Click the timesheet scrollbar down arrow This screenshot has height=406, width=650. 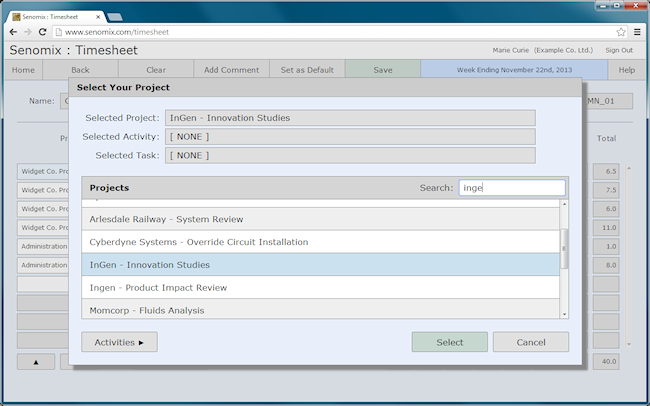(x=629, y=344)
